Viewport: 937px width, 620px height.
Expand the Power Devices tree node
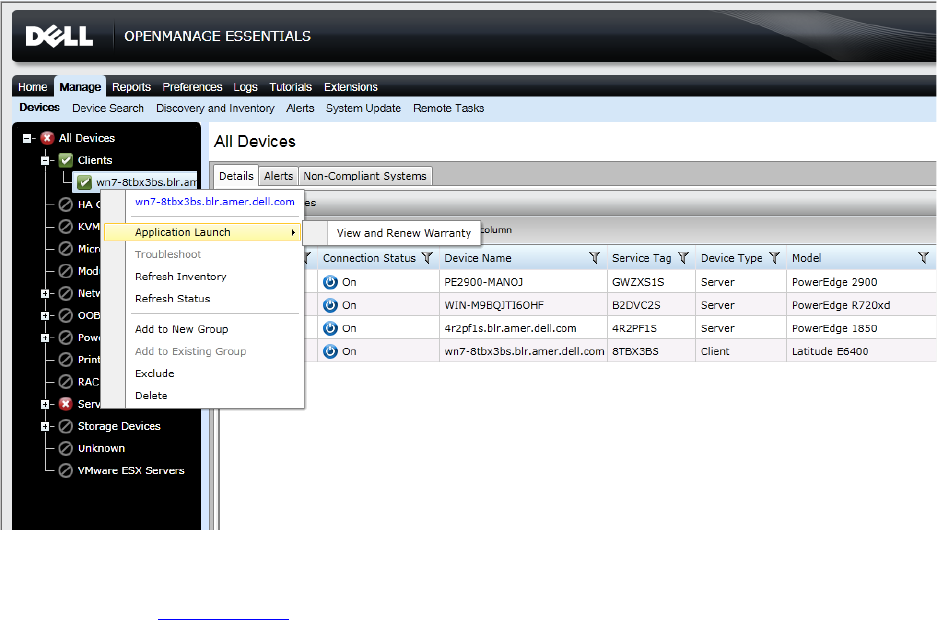(45, 337)
